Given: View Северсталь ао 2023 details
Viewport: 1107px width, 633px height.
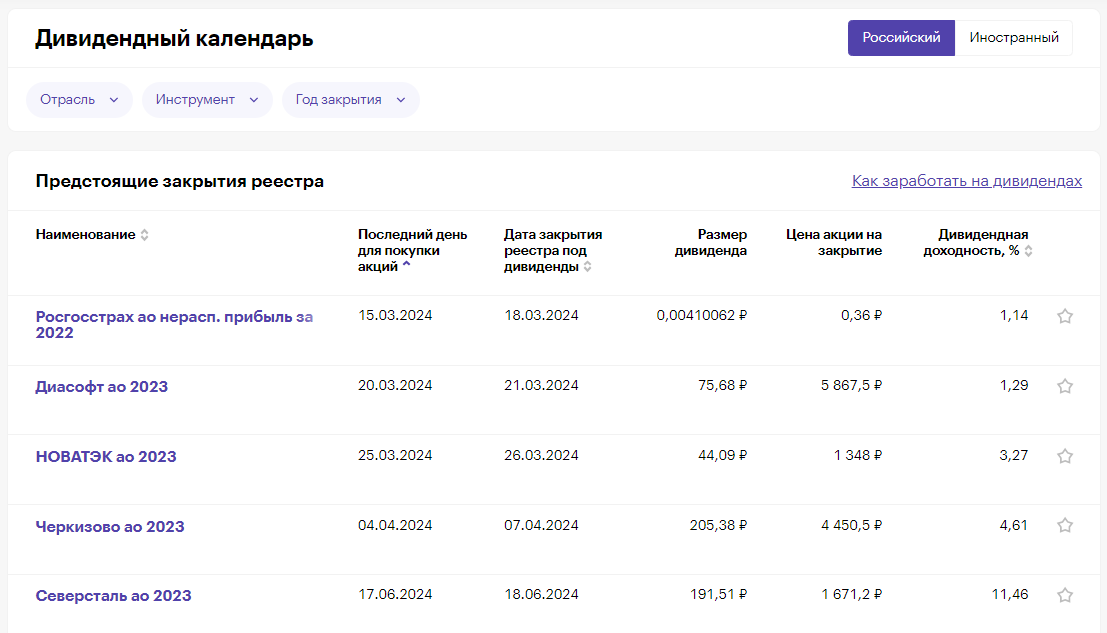Looking at the screenshot, I should (113, 596).
